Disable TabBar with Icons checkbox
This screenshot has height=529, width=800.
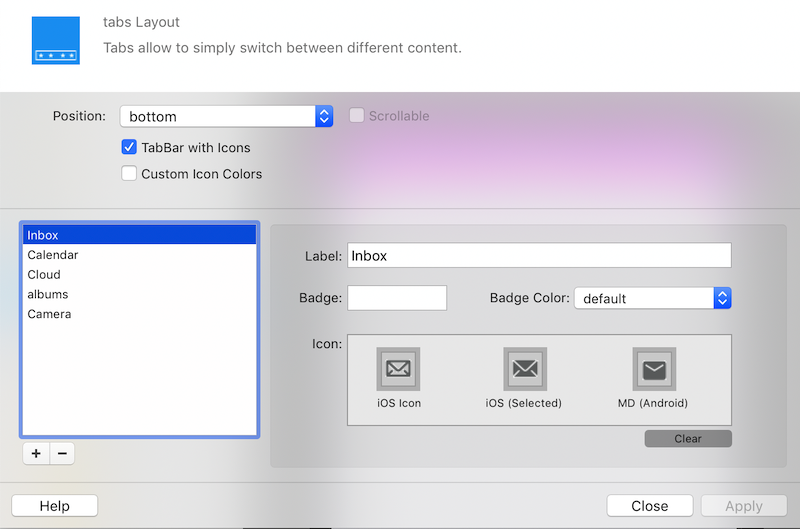coord(129,147)
